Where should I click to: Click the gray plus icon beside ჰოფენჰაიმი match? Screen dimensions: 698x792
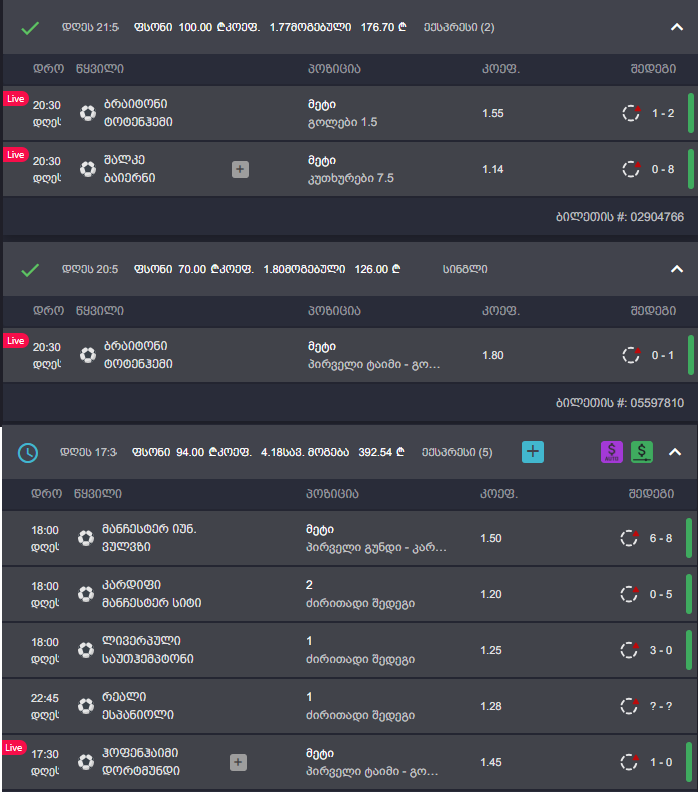238,762
